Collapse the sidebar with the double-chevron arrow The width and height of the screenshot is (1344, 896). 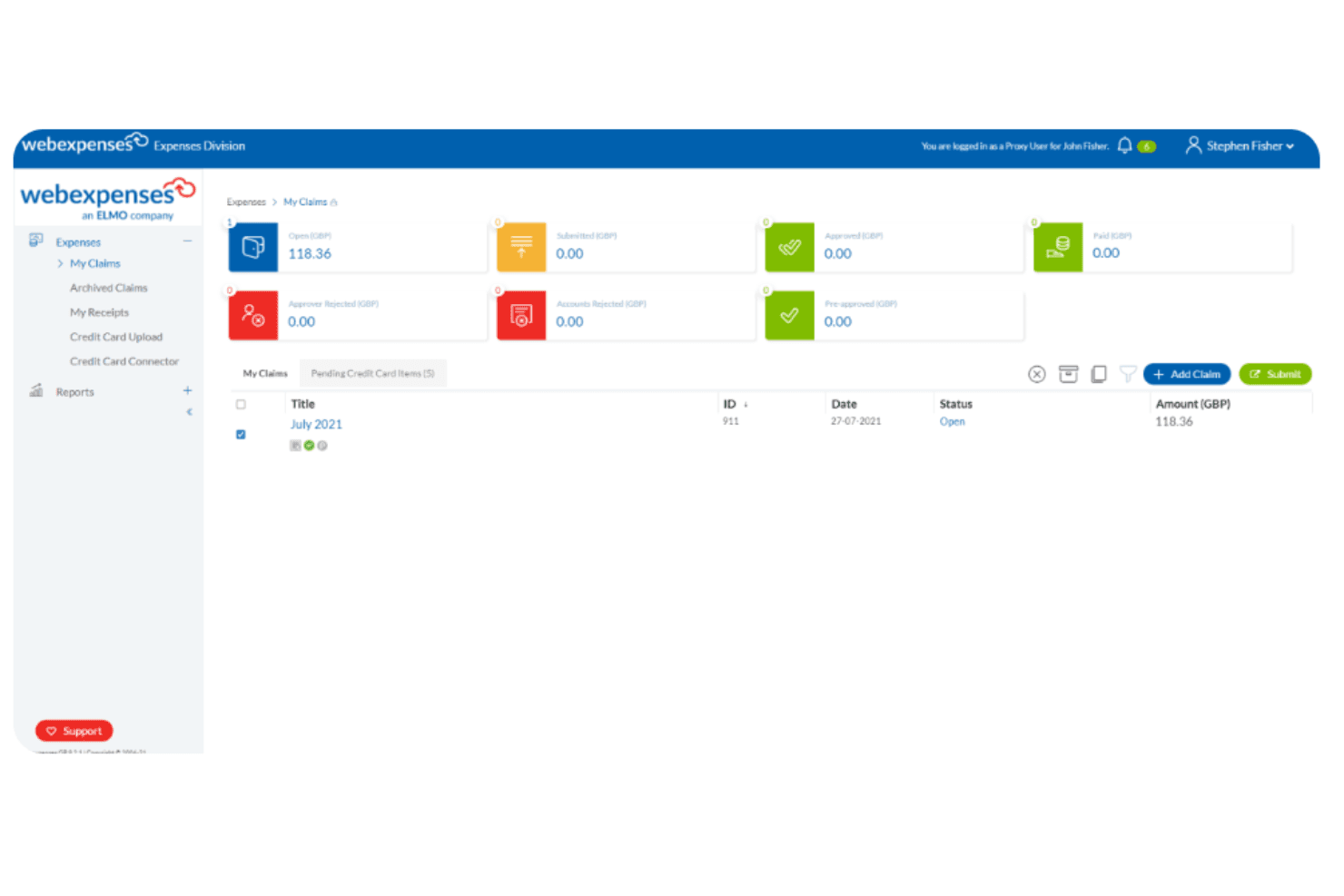click(189, 412)
